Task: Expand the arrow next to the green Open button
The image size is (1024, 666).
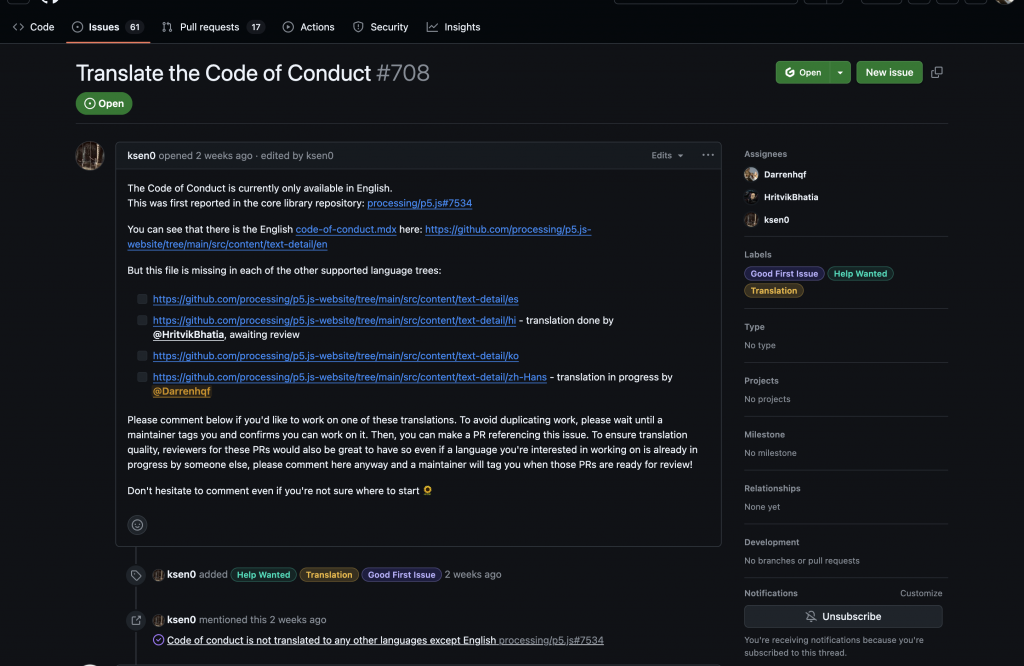Action: (x=840, y=72)
